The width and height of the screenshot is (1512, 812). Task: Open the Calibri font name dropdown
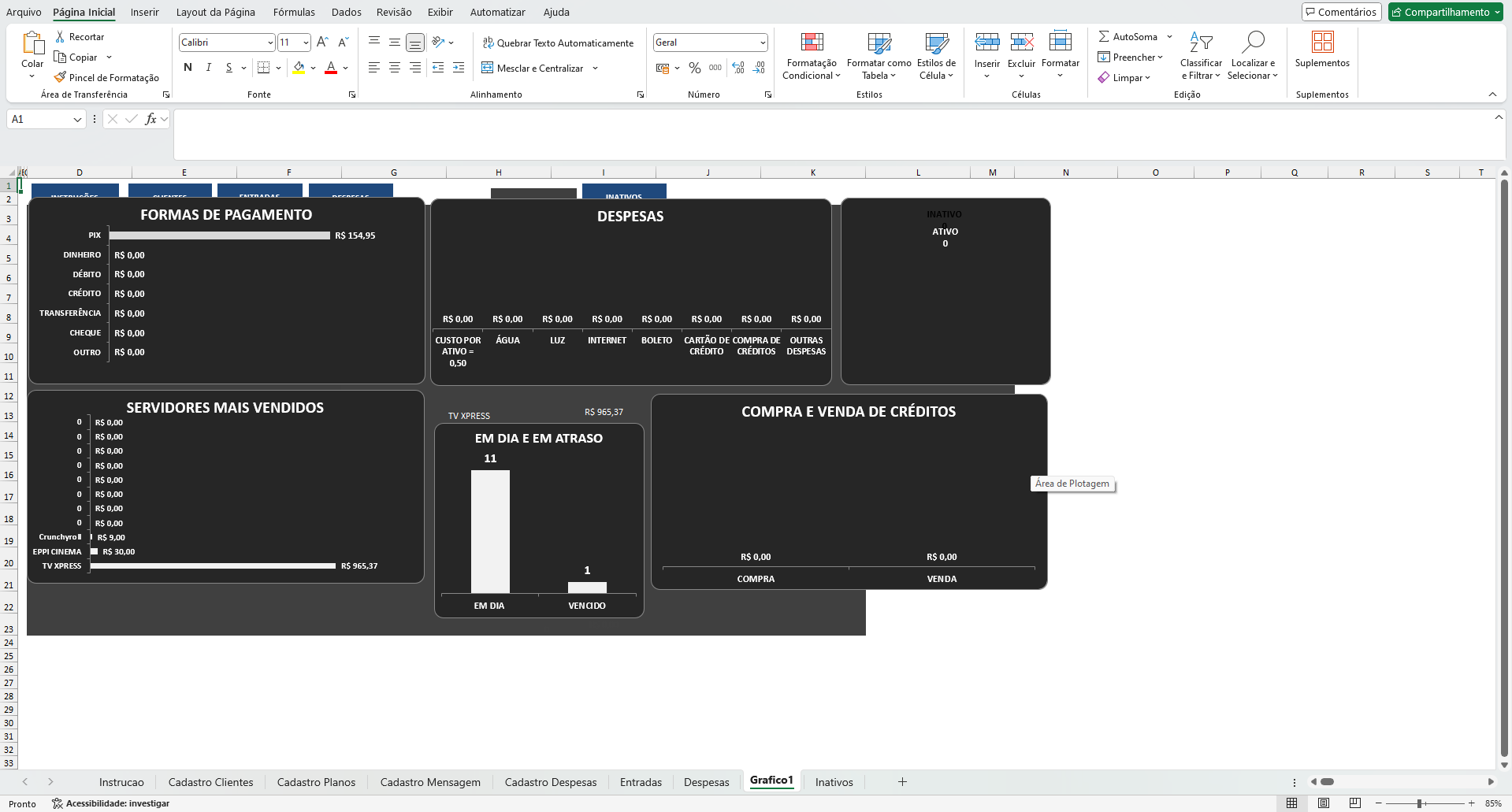tap(270, 43)
